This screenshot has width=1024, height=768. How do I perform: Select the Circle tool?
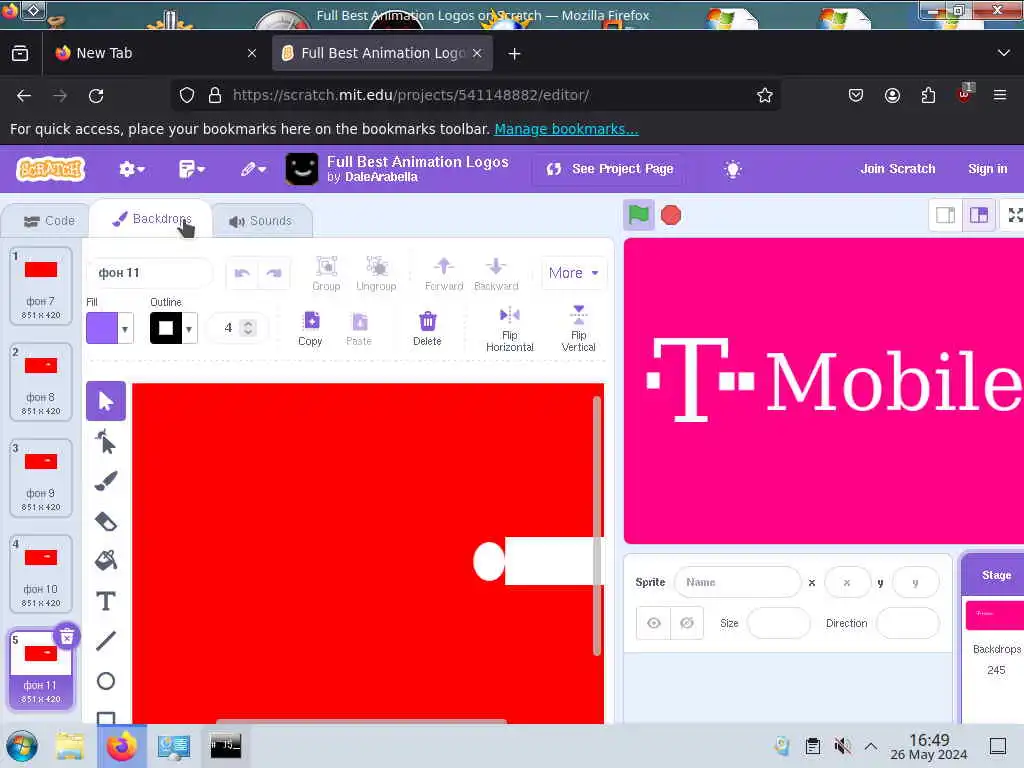(x=106, y=681)
